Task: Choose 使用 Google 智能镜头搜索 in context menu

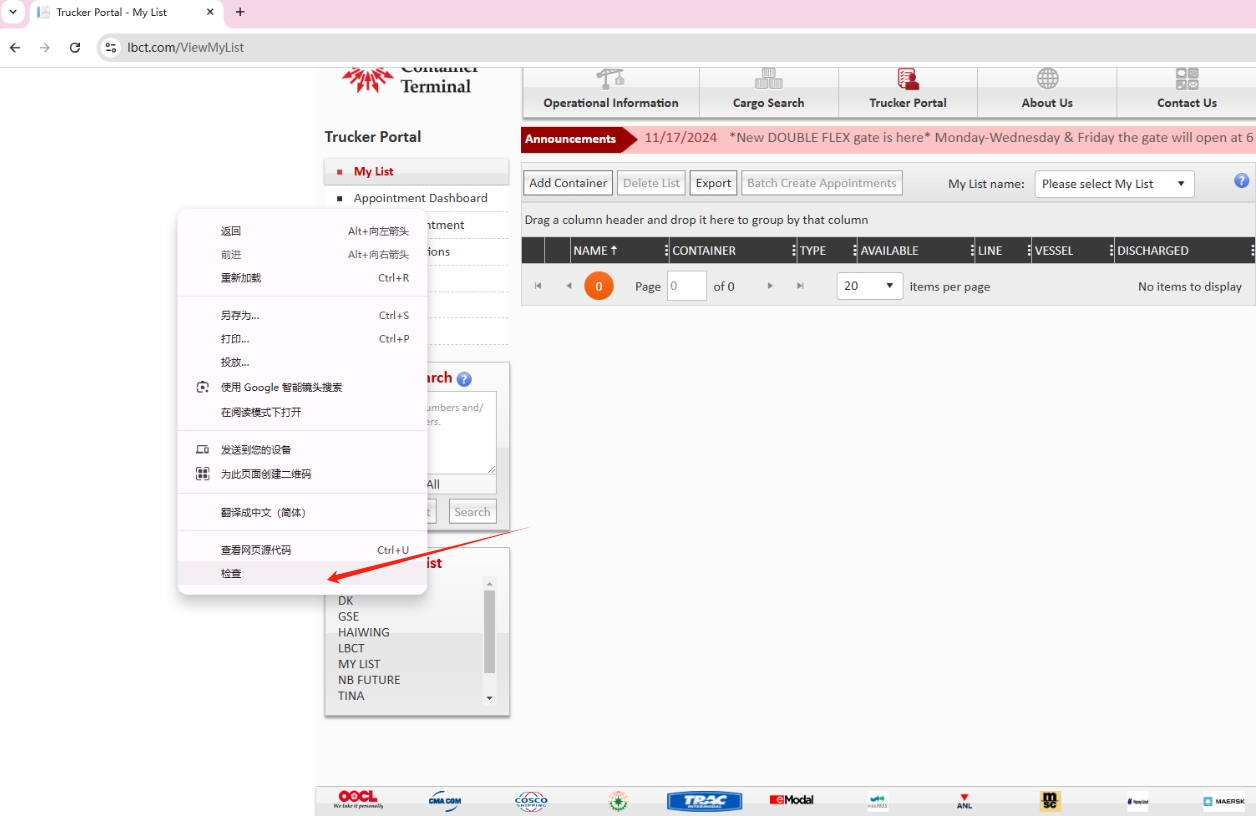Action: click(302, 387)
